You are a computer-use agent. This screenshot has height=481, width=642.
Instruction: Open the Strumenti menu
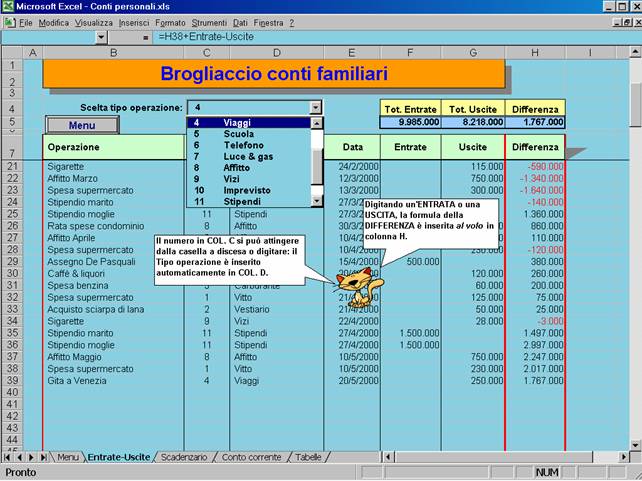pos(210,21)
